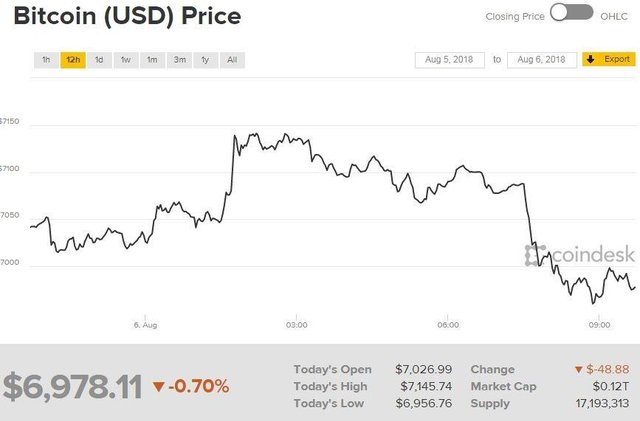The height and width of the screenshot is (421, 640).
Task: Click the red down arrow beside -0.70%
Action: (x=159, y=386)
